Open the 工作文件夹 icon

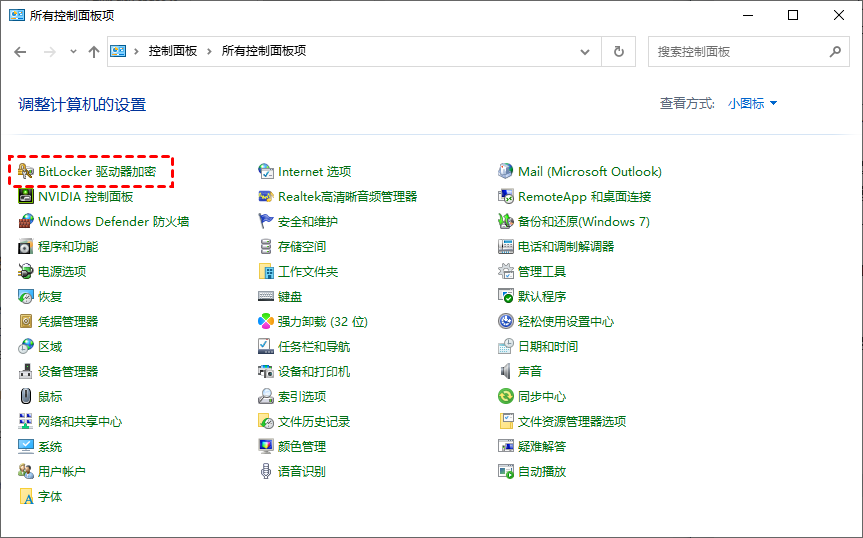pyautogui.click(x=266, y=271)
